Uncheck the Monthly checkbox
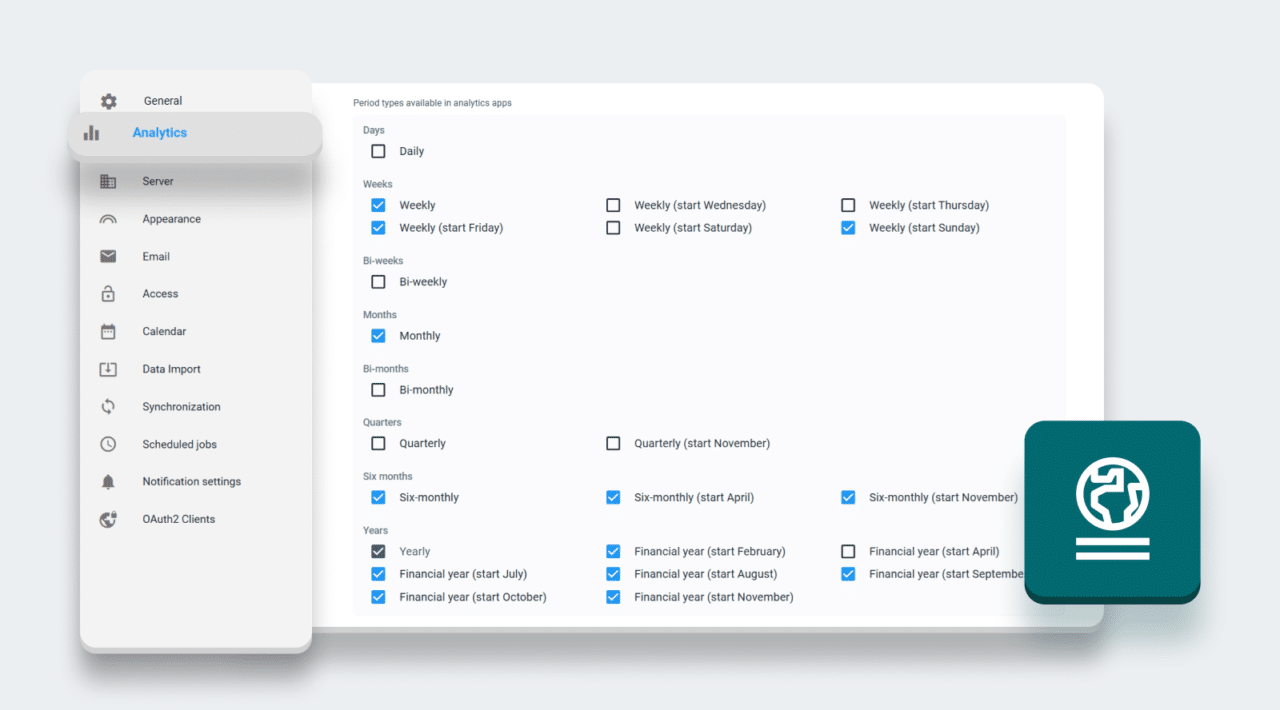The width and height of the screenshot is (1280, 710). pyautogui.click(x=378, y=336)
